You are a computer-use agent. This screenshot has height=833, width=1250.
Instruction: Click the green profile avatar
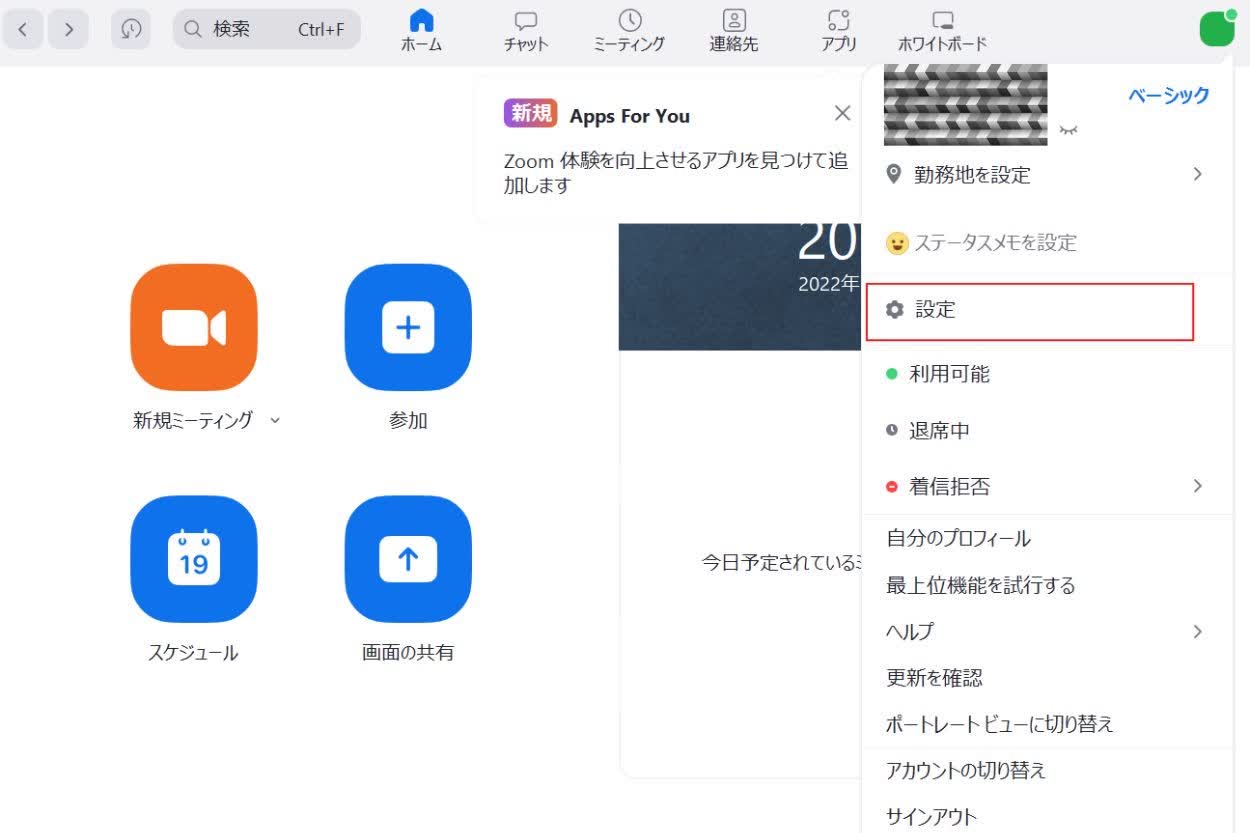1217,29
